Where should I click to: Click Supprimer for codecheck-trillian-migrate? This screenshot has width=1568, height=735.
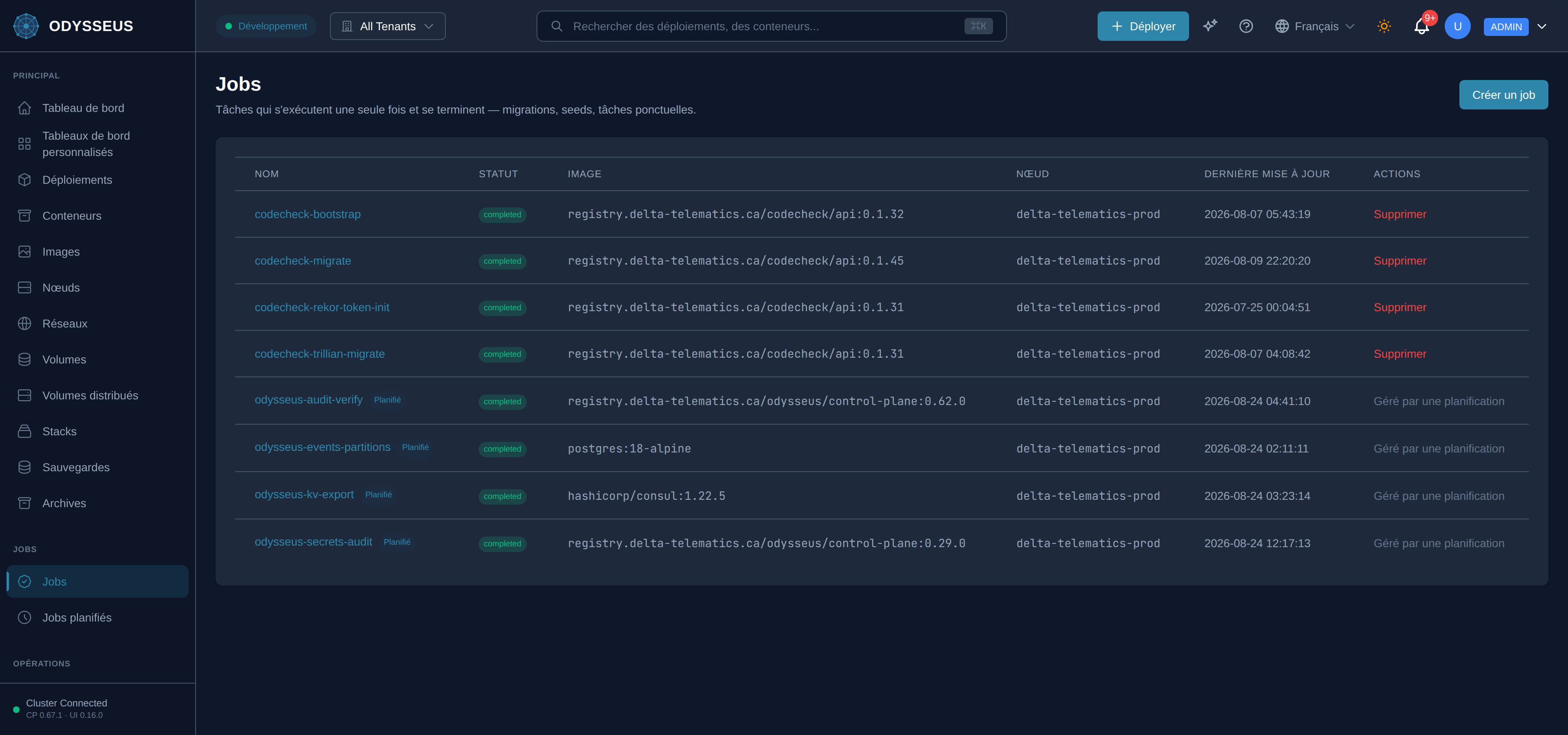click(x=1399, y=354)
